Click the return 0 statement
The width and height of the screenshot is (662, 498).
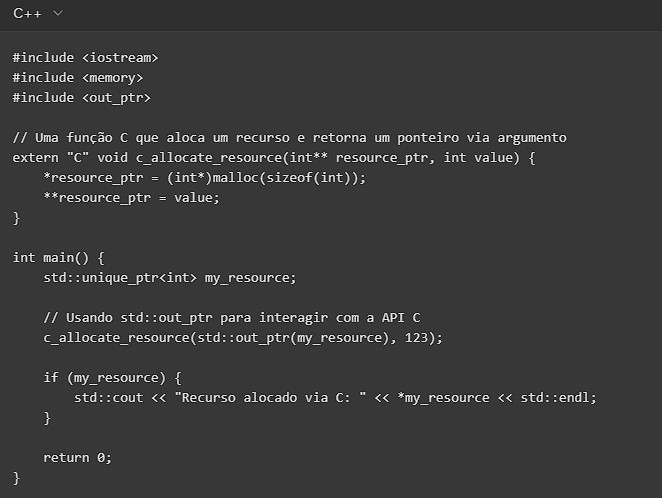pyautogui.click(x=77, y=457)
